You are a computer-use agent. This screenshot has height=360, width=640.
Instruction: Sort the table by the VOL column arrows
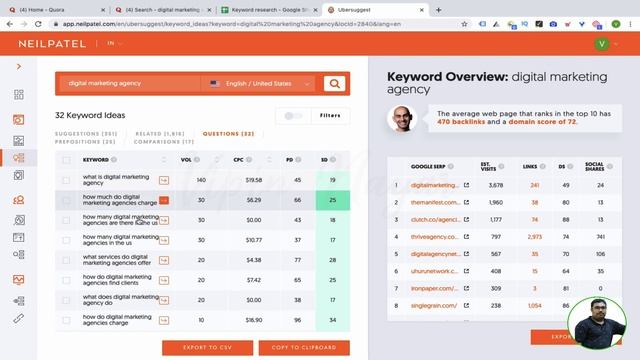217,160
